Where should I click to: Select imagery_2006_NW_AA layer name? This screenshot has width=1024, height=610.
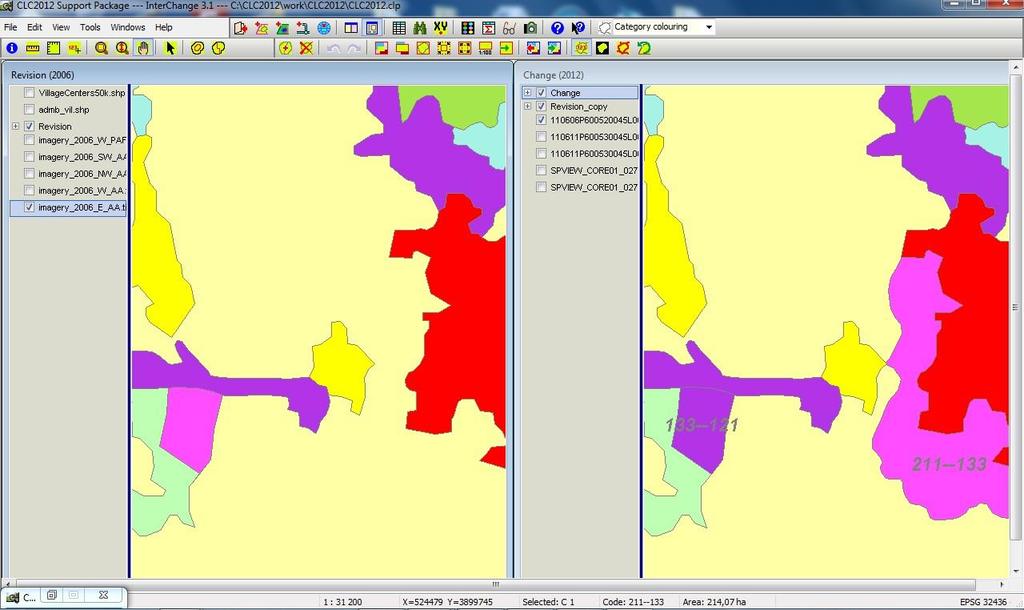click(x=82, y=174)
